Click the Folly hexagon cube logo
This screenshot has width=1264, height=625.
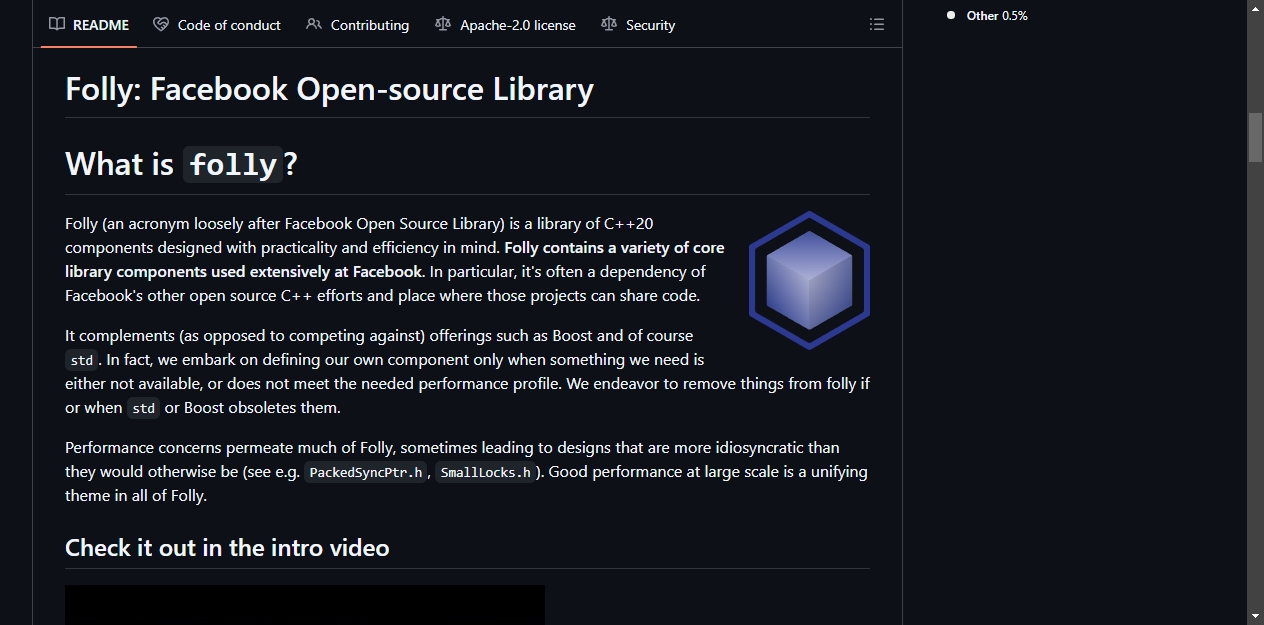click(809, 280)
